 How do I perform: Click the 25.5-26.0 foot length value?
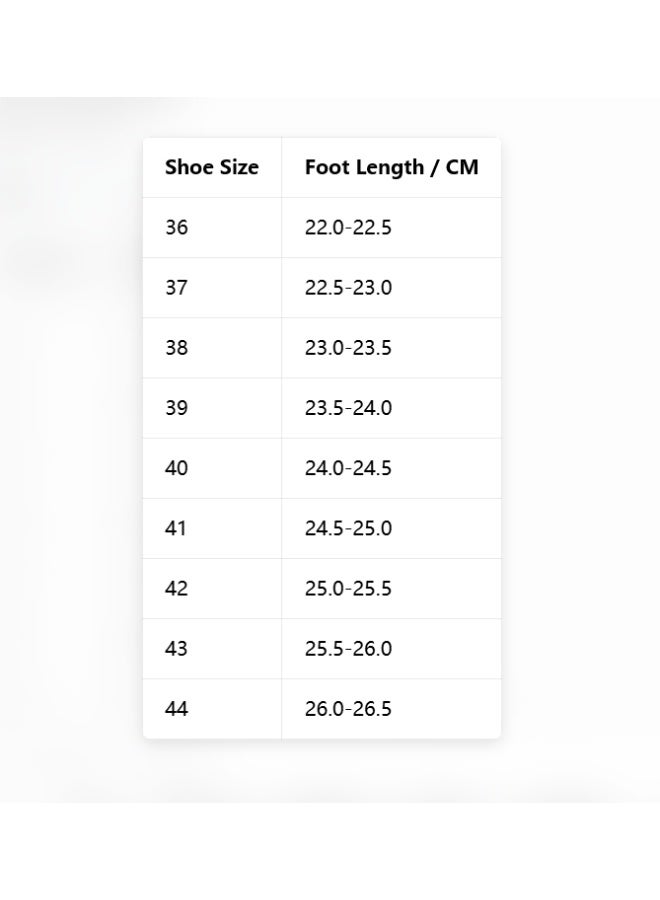point(348,649)
